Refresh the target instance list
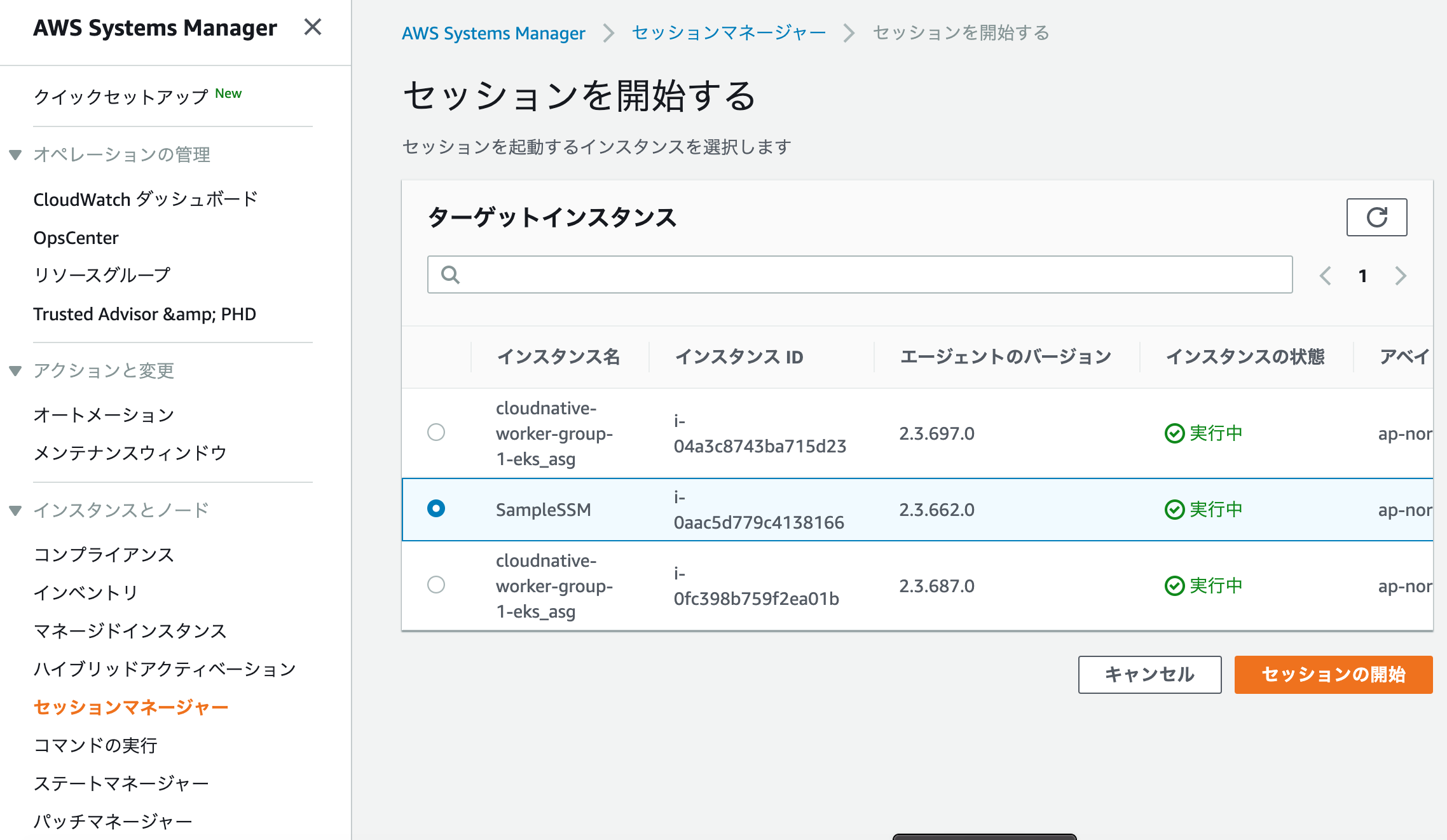 [1376, 217]
